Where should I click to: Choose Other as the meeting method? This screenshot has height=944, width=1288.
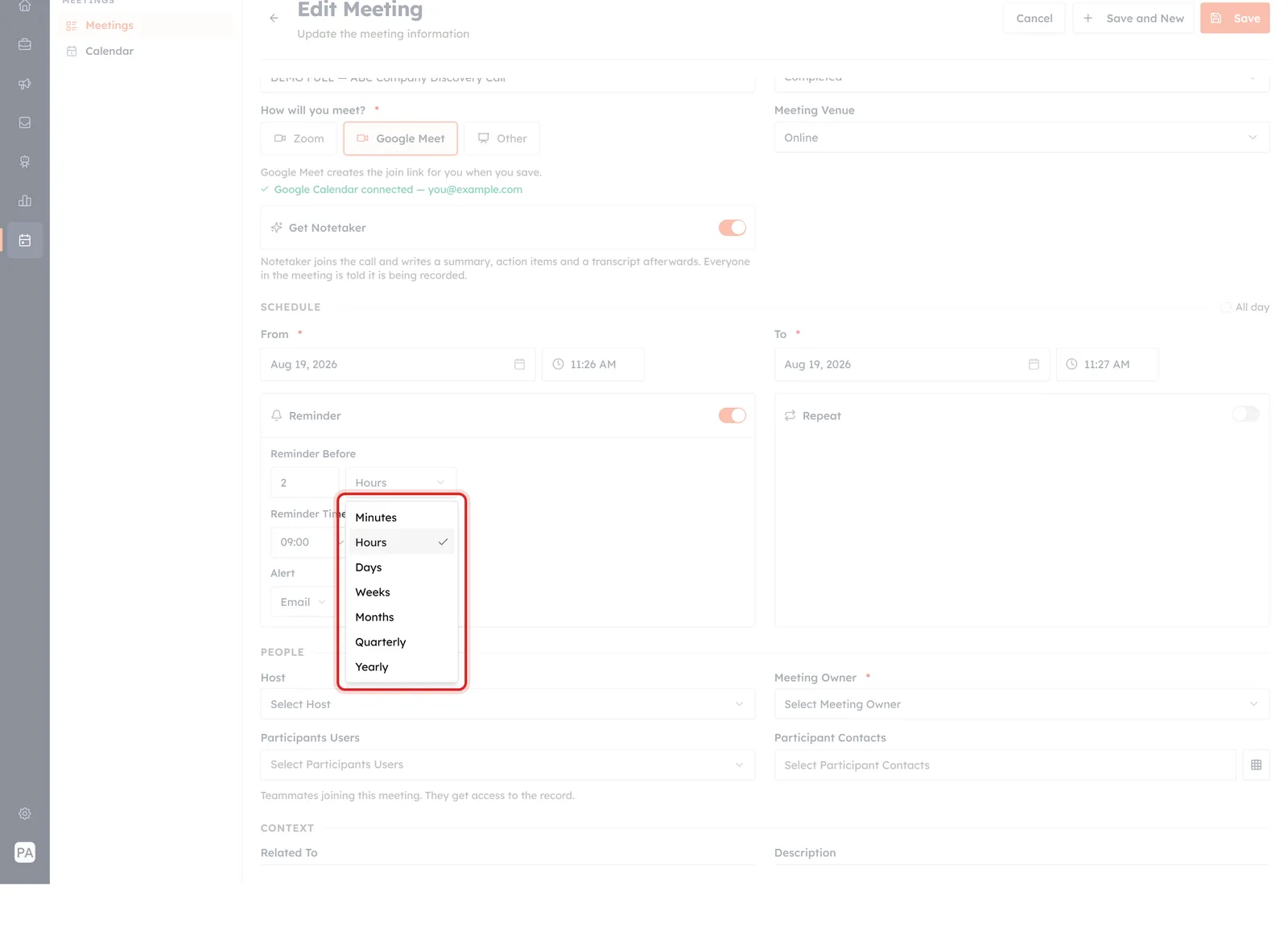tap(502, 138)
